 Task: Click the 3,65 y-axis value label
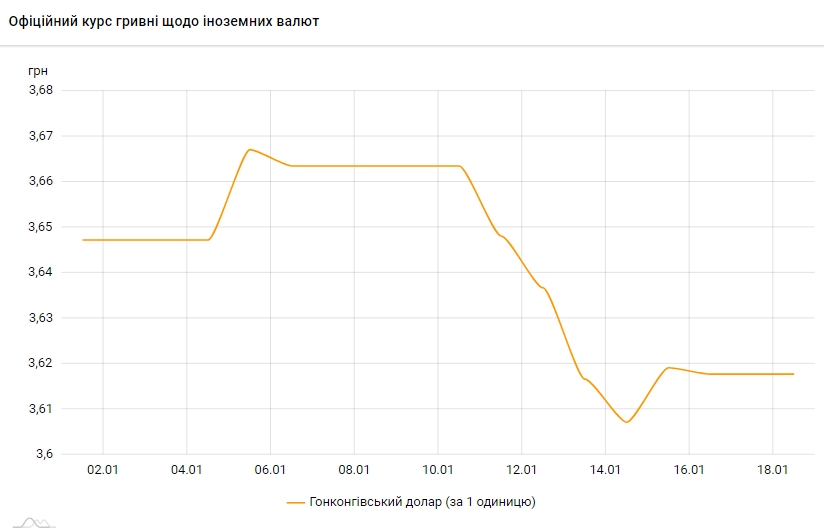pos(40,227)
